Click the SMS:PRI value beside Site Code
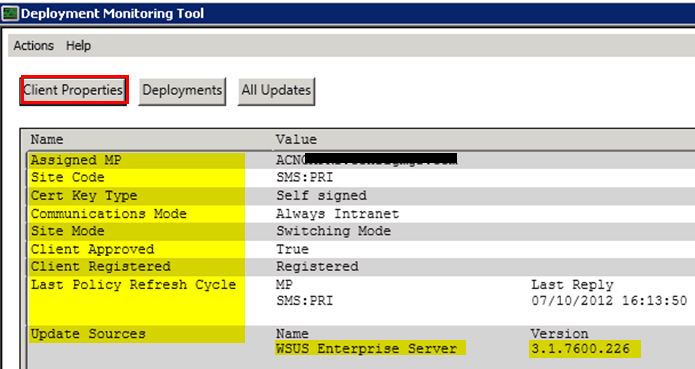The width and height of the screenshot is (695, 369). click(x=305, y=177)
